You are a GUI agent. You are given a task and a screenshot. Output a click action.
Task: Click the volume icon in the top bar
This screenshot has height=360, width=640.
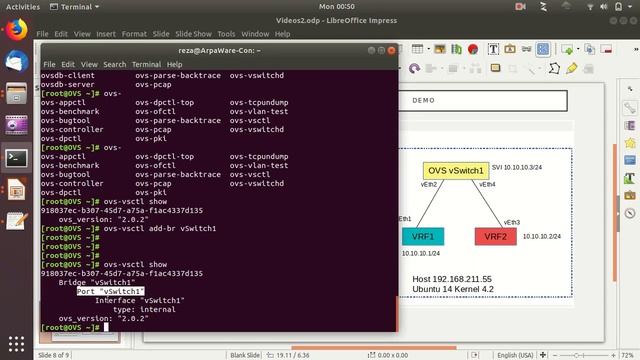click(x=604, y=7)
